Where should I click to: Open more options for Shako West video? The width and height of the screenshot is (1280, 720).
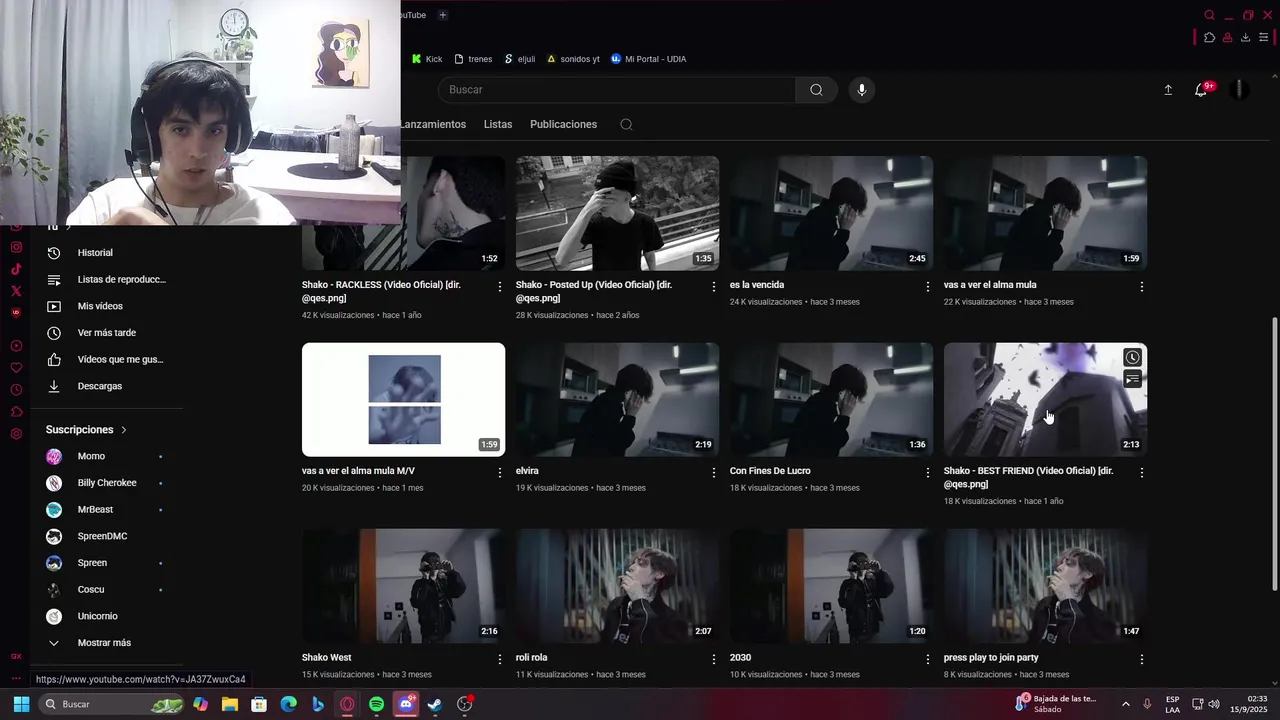click(x=500, y=659)
